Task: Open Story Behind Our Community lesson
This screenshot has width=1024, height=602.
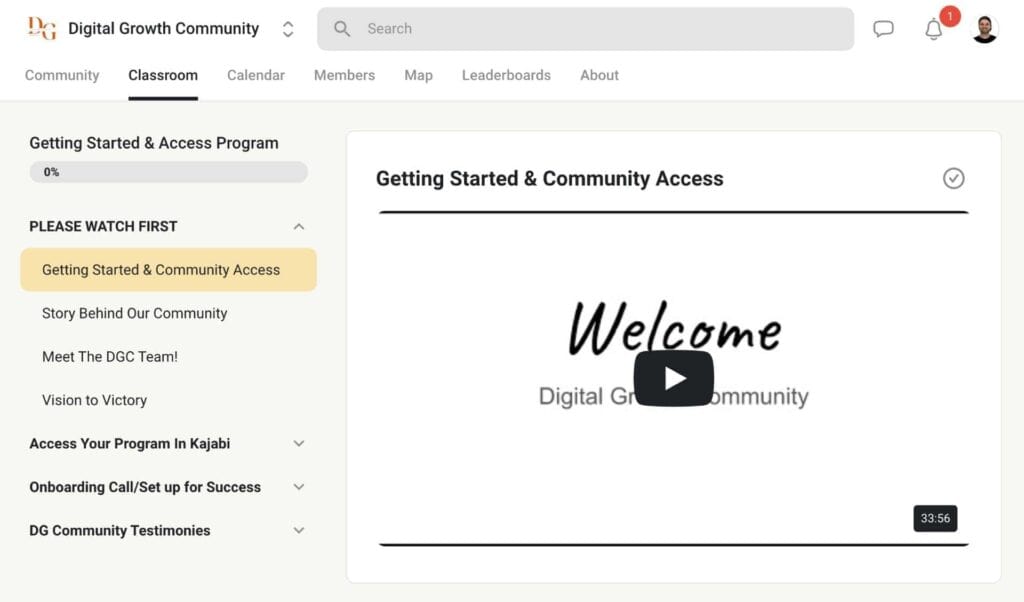Action: pyautogui.click(x=135, y=313)
